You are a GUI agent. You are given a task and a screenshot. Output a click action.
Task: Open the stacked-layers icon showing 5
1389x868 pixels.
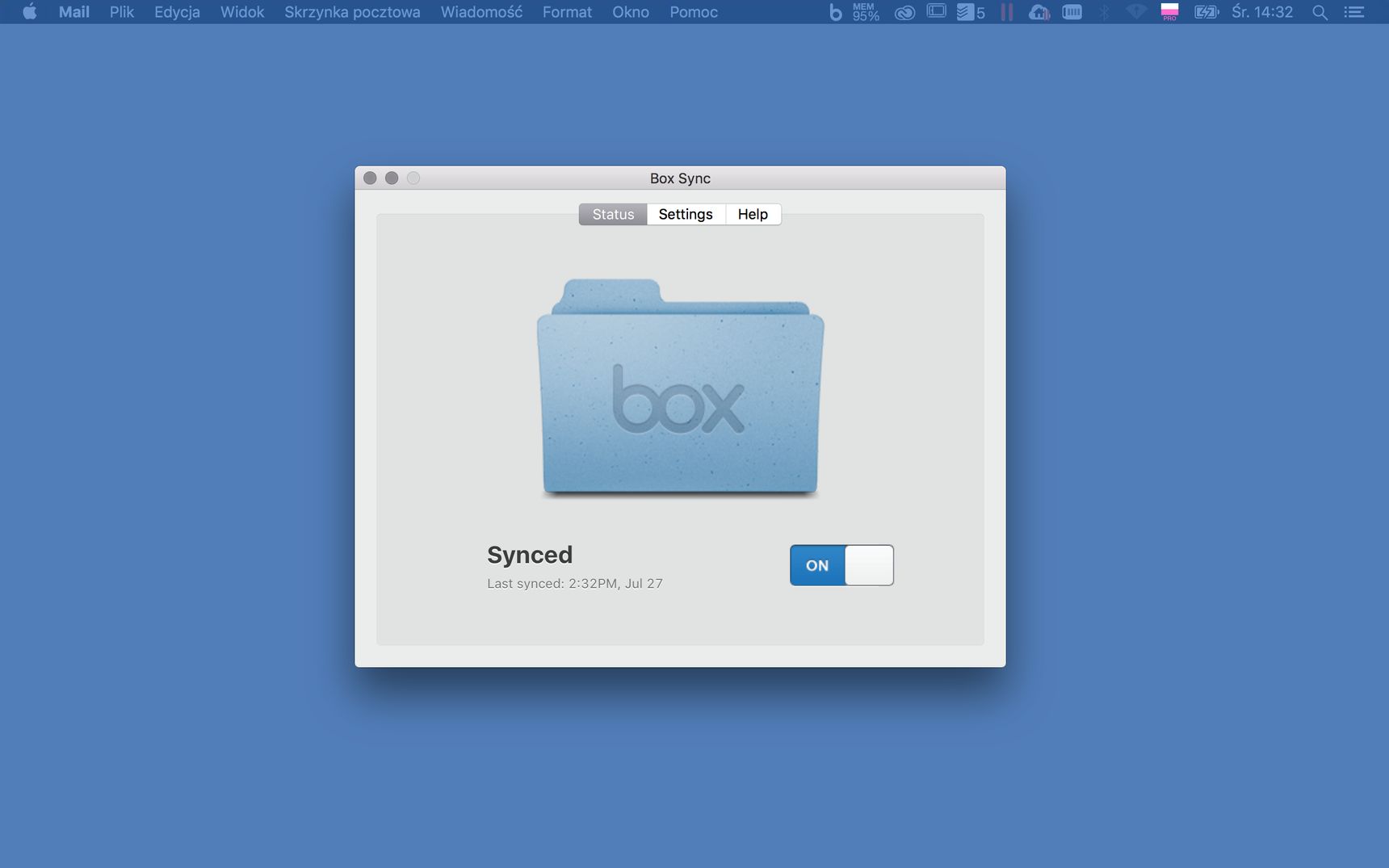click(x=971, y=12)
